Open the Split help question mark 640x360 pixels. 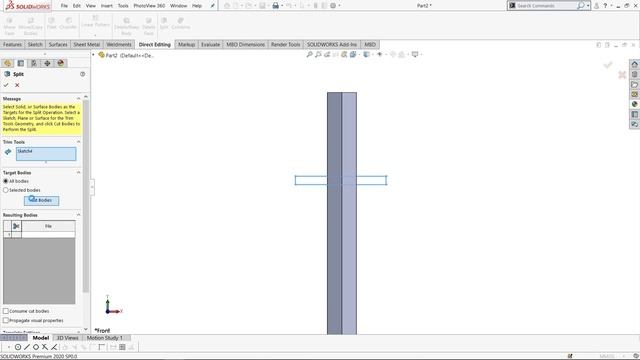click(x=82, y=74)
